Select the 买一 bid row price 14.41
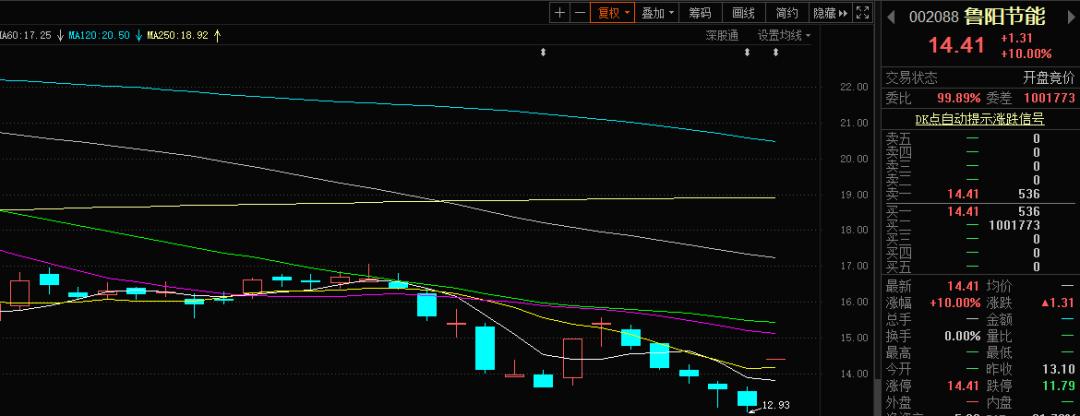This screenshot has height=416, width=1080. pos(963,211)
